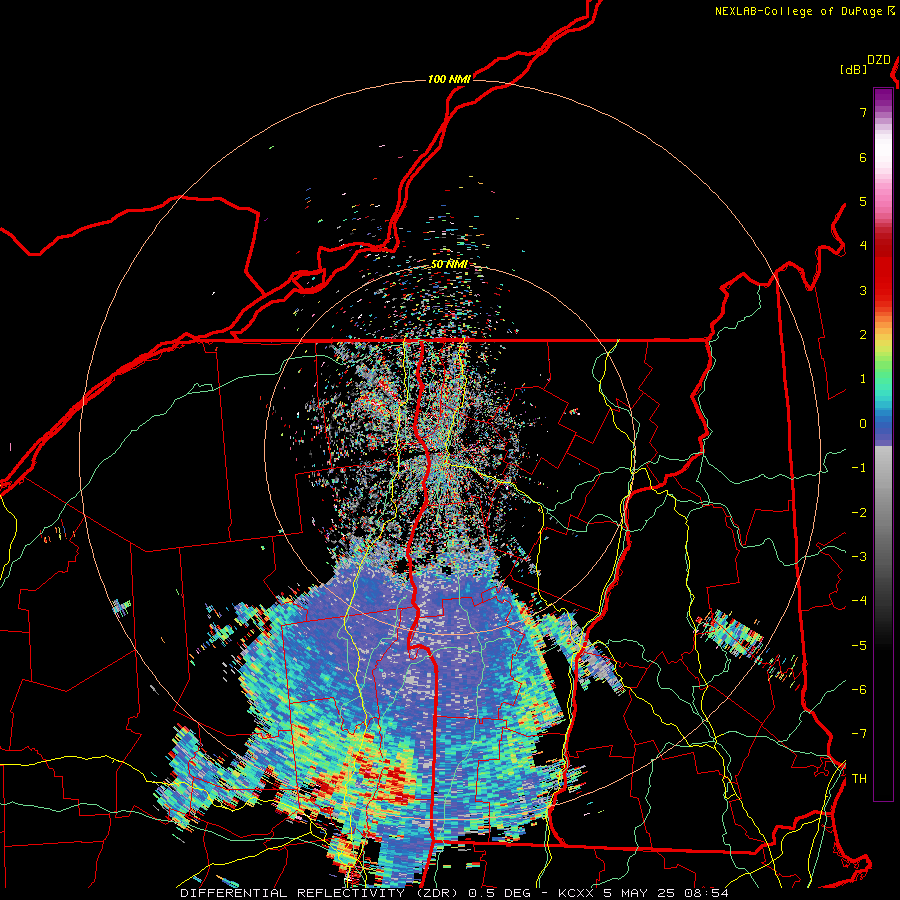Select the -6 tick on the color scale
Image resolution: width=900 pixels, height=900 pixels.
point(859,690)
